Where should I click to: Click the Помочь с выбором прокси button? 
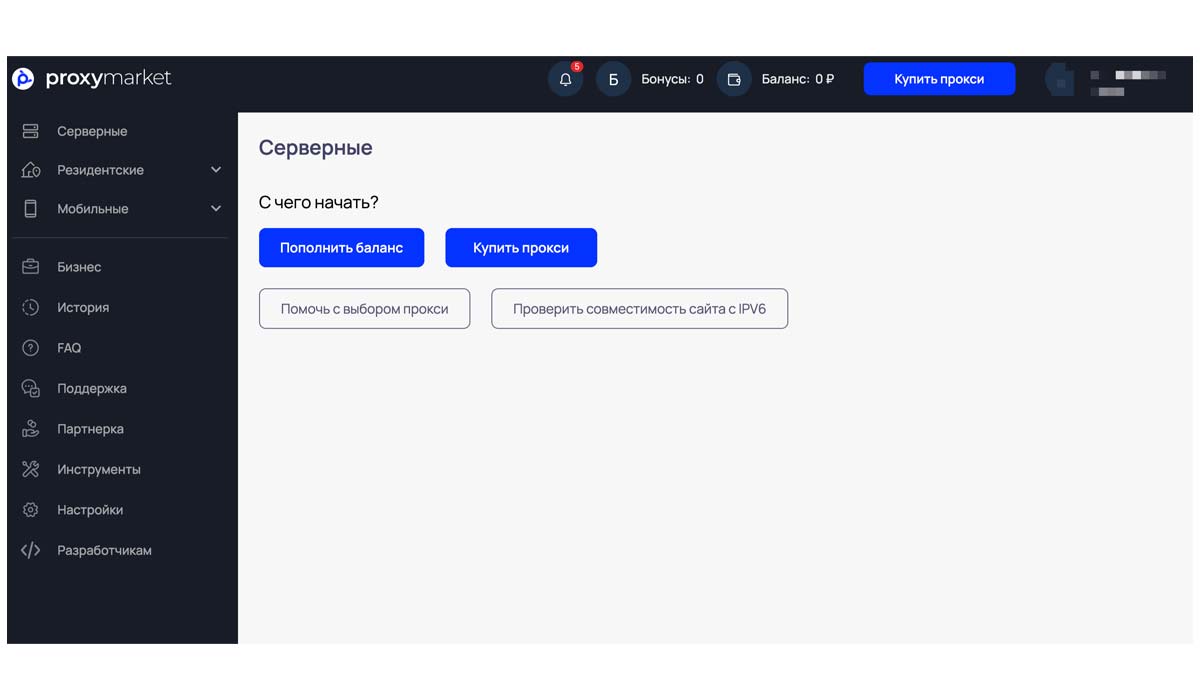(364, 309)
